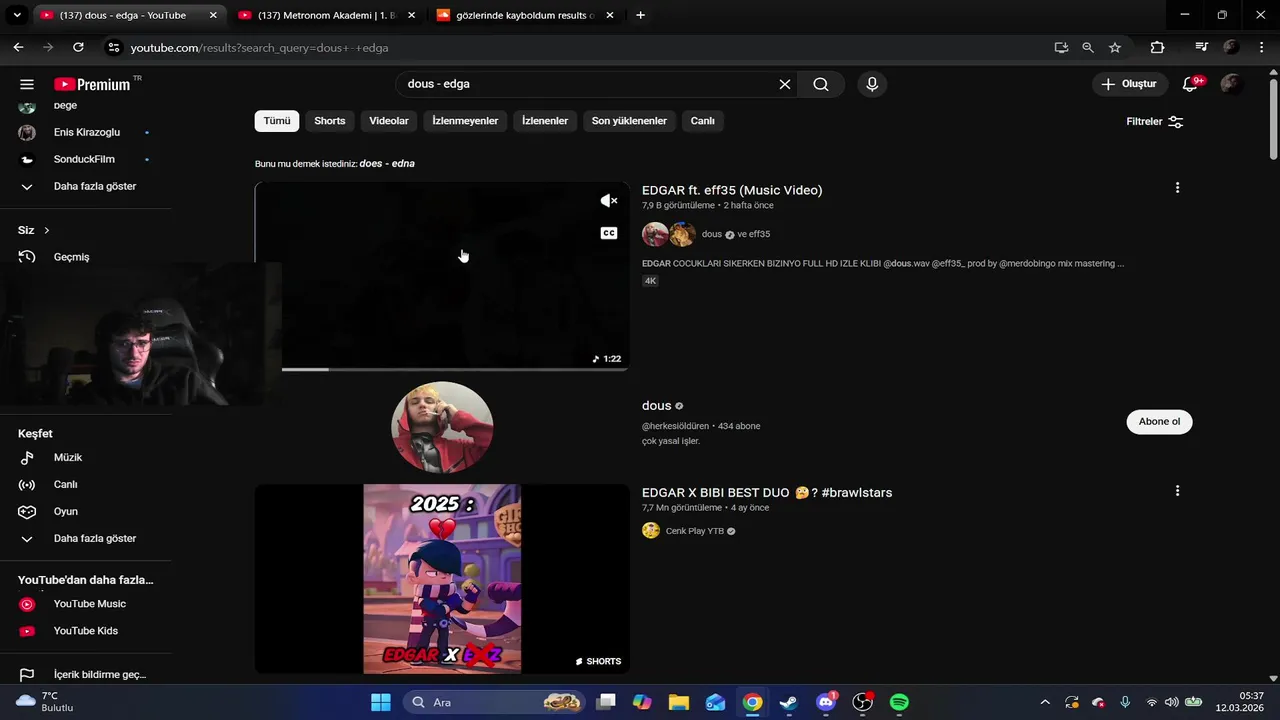Viewport: 1280px width, 720px height.
Task: Open dous channel name result
Action: [657, 406]
